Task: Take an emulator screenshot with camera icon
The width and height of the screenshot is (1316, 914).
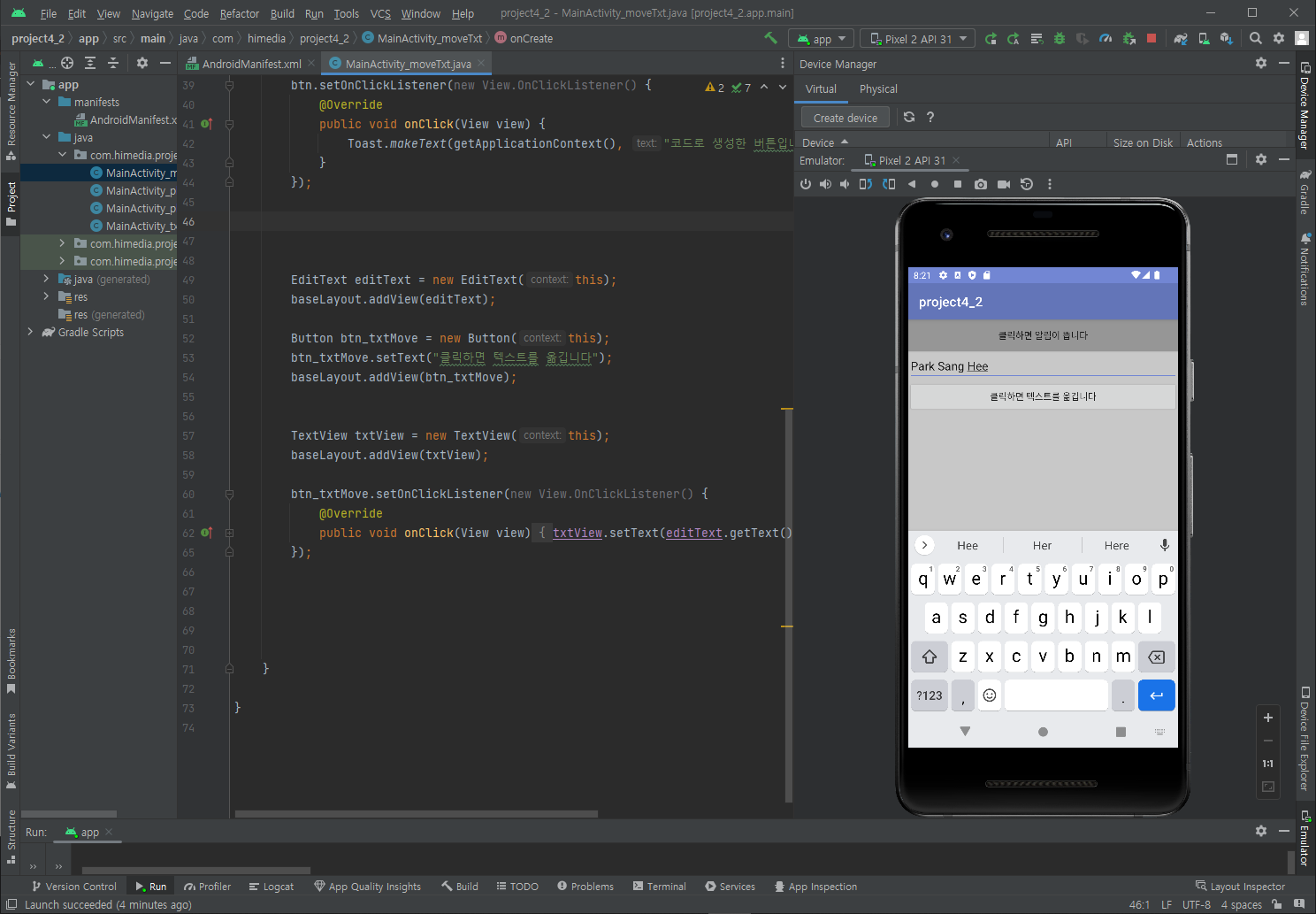Action: (981, 184)
